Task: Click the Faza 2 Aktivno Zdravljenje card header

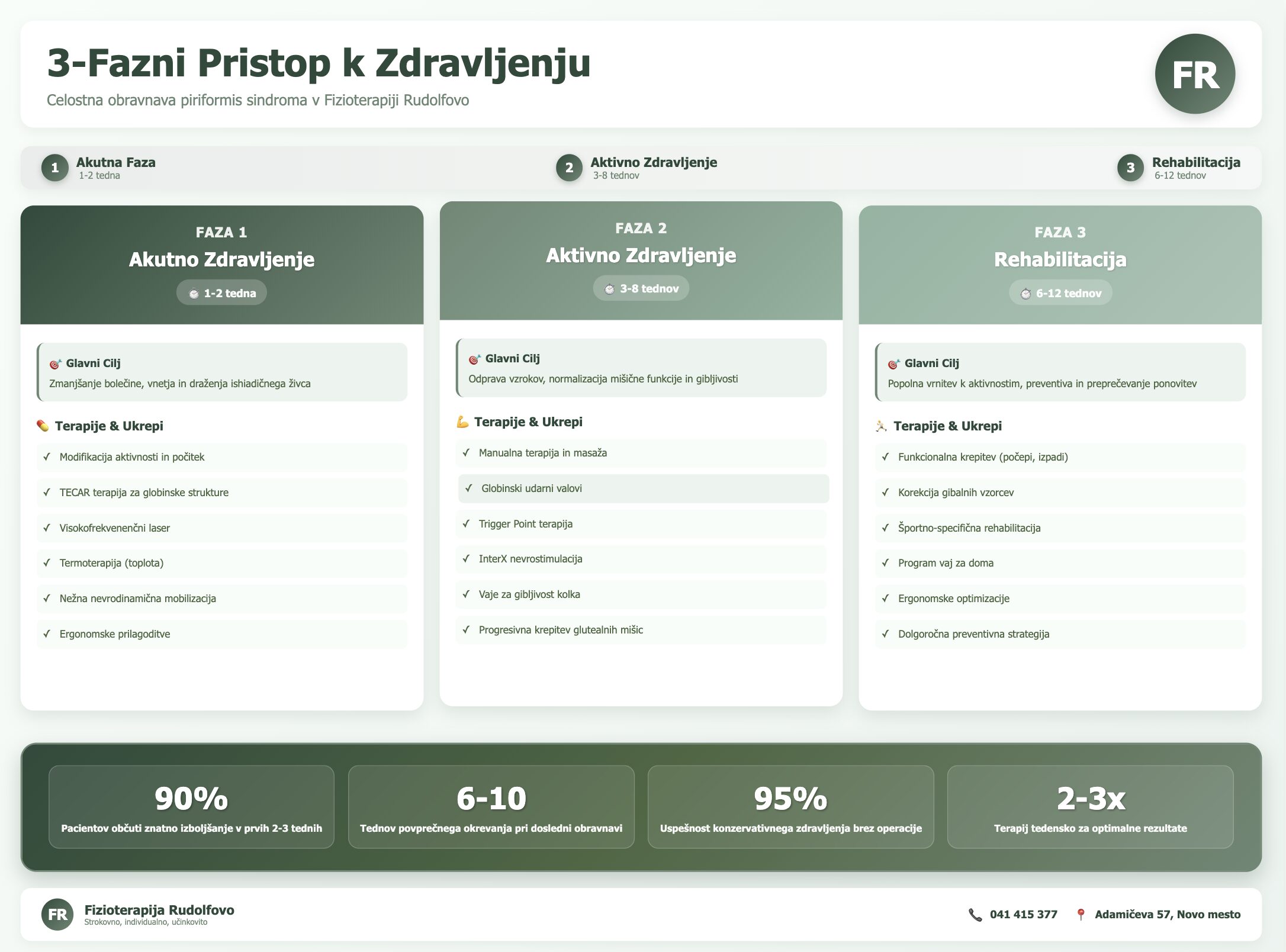Action: (641, 260)
